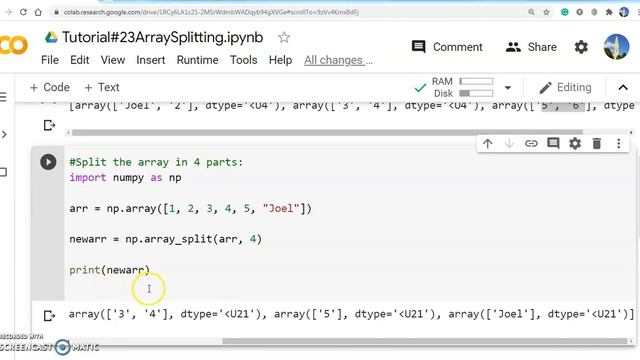Click the code line 'newarr = np.array_split(arr, 4)'
The height and width of the screenshot is (360, 640).
pos(165,239)
